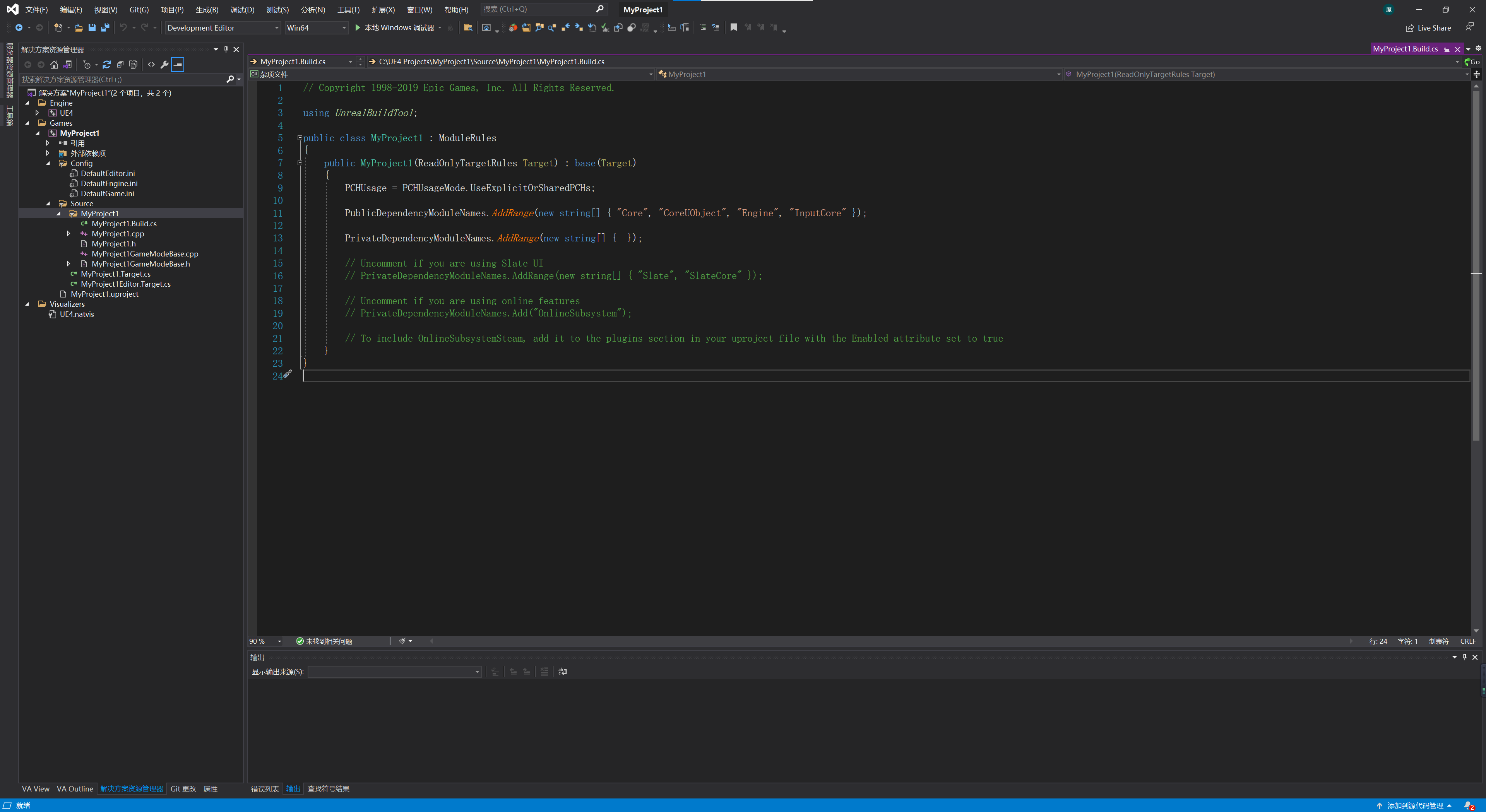Click the Navigate Backward arrow in toolbar

pyautogui.click(x=19, y=28)
